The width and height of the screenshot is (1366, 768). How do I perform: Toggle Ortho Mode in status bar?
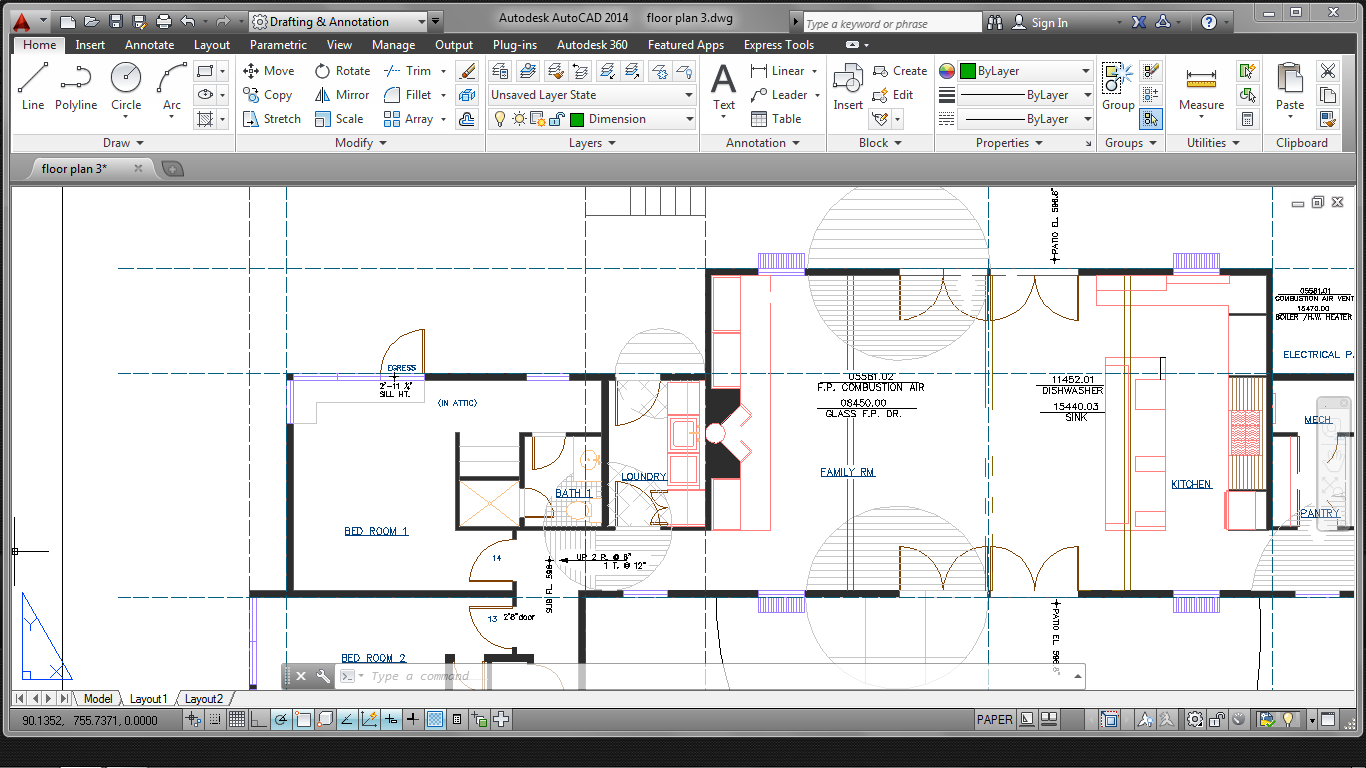coord(259,719)
